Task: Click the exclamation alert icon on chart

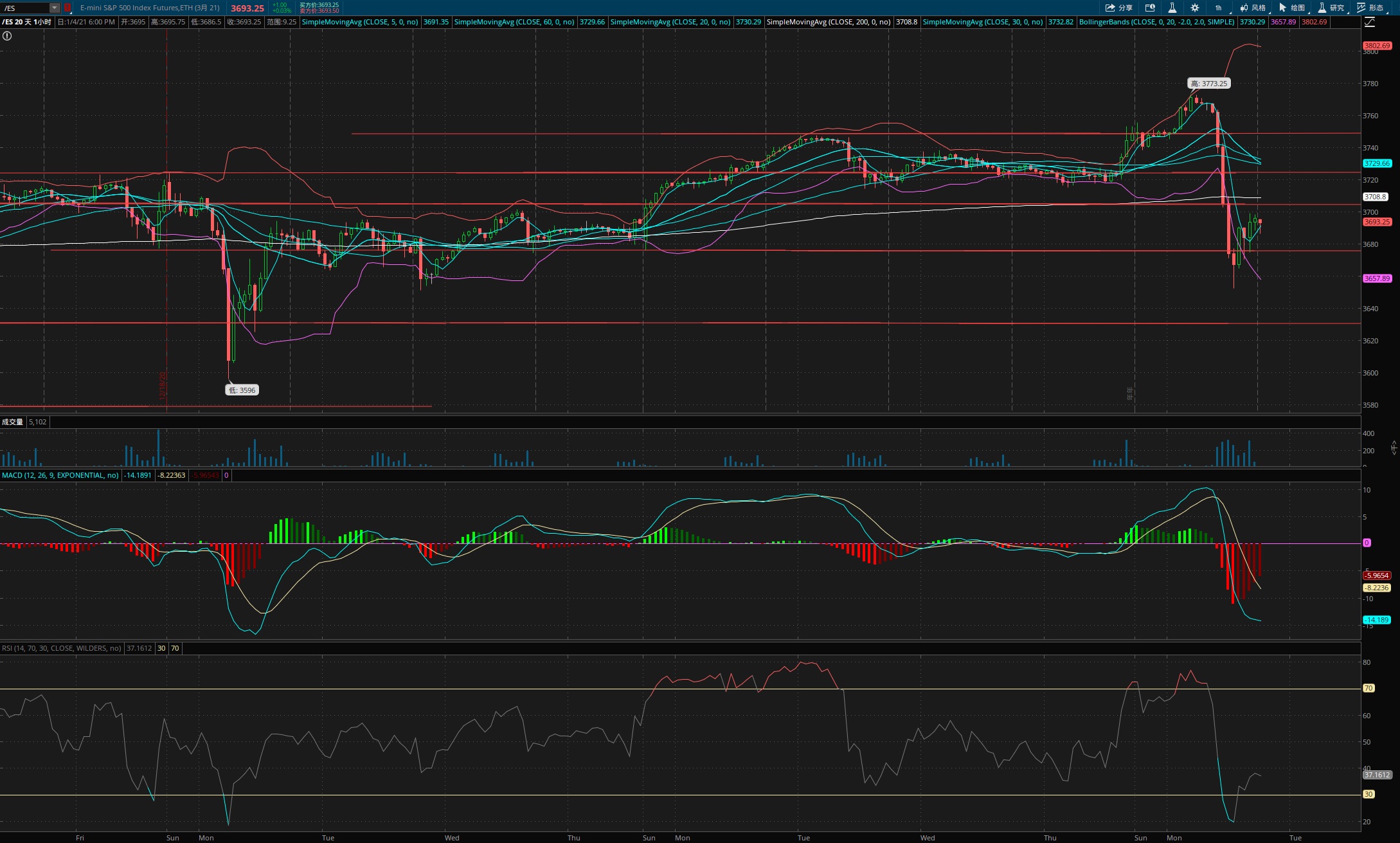Action: pos(7,36)
